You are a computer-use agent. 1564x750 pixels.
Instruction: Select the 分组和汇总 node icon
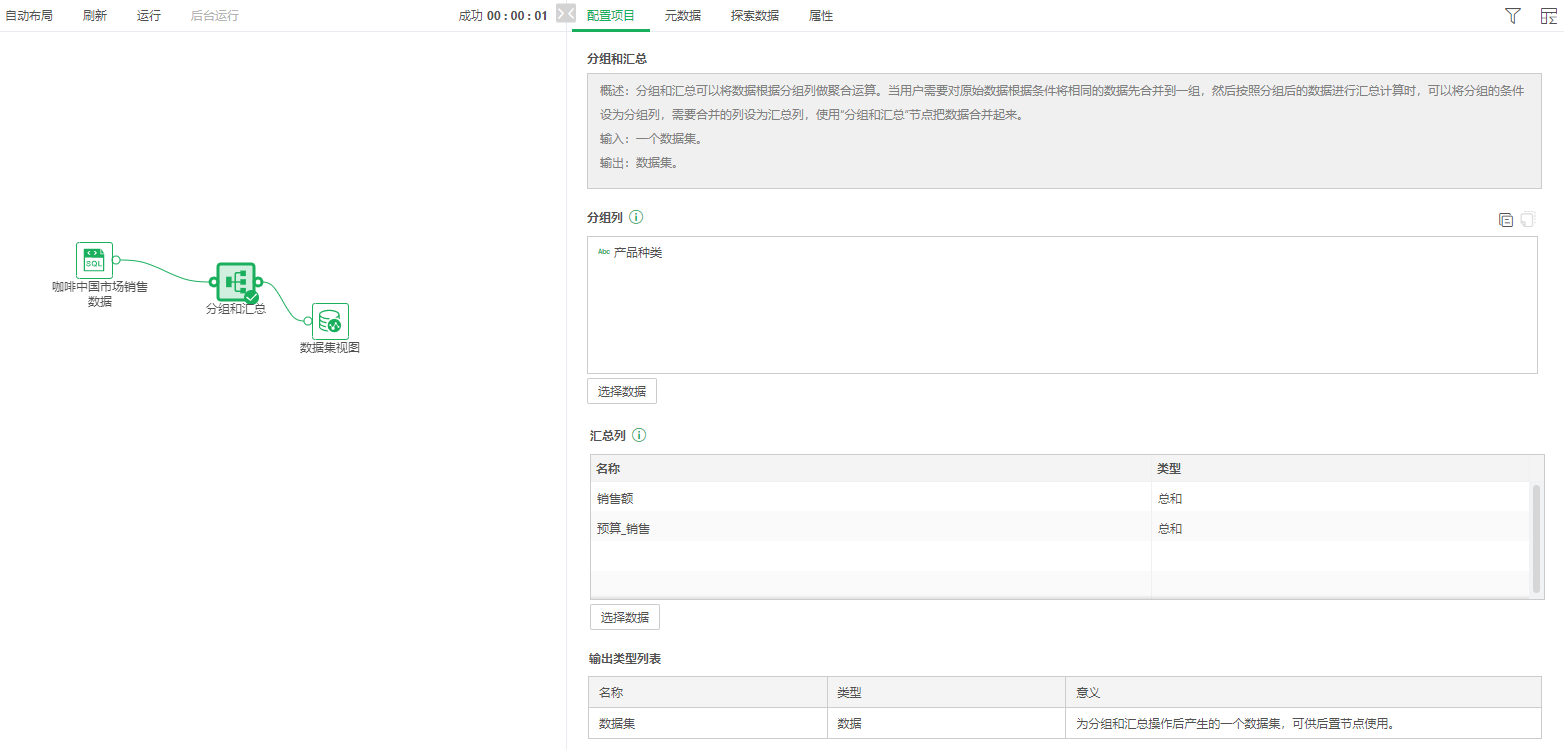click(236, 282)
